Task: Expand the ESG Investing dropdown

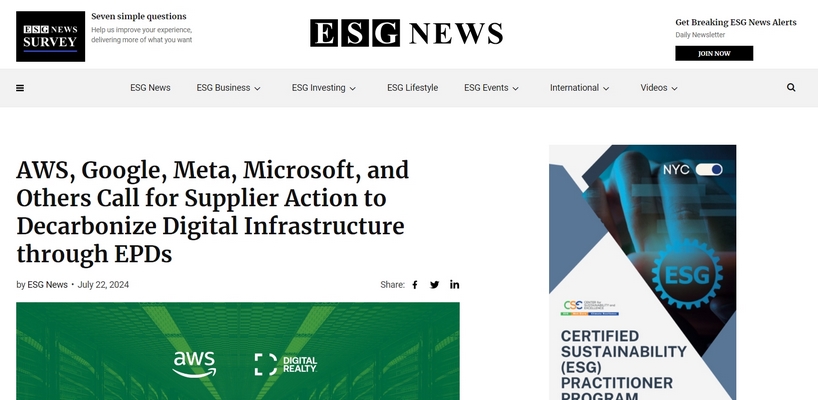Action: (x=324, y=88)
